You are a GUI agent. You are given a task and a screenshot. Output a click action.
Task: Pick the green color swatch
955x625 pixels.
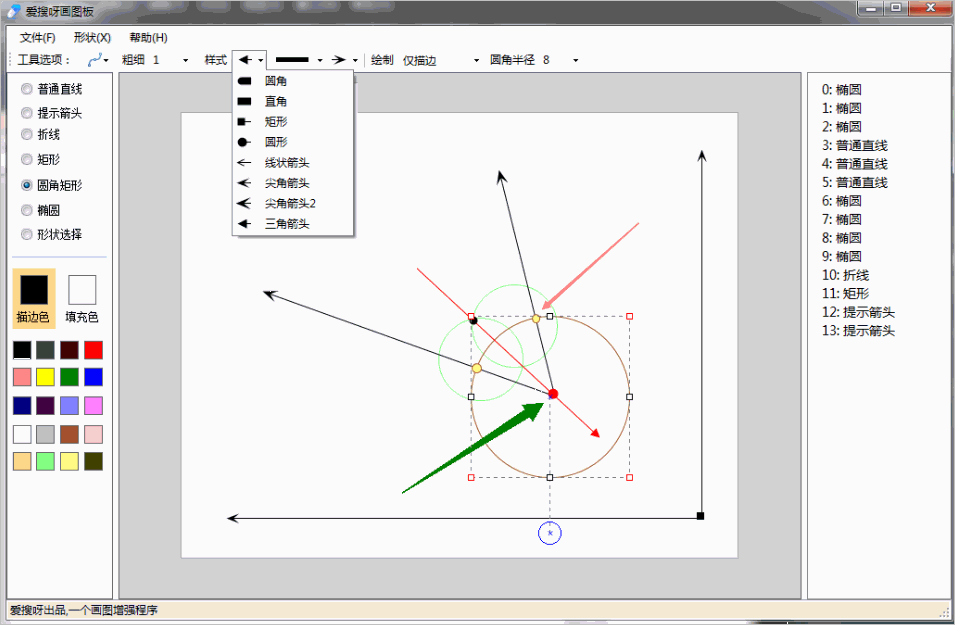[x=69, y=377]
